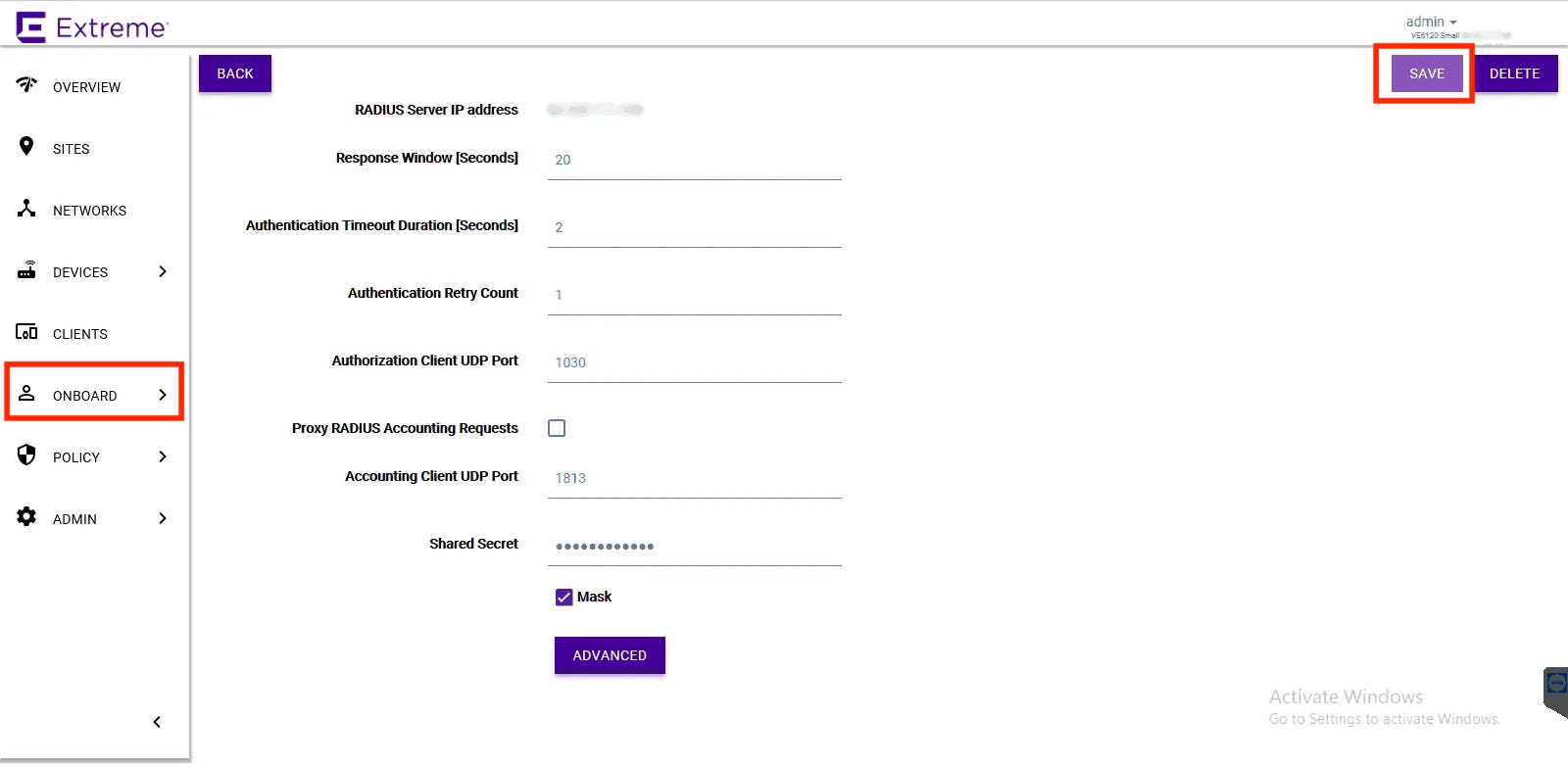1568x768 pixels.
Task: Focus the Shared Secret input field
Action: 694,546
